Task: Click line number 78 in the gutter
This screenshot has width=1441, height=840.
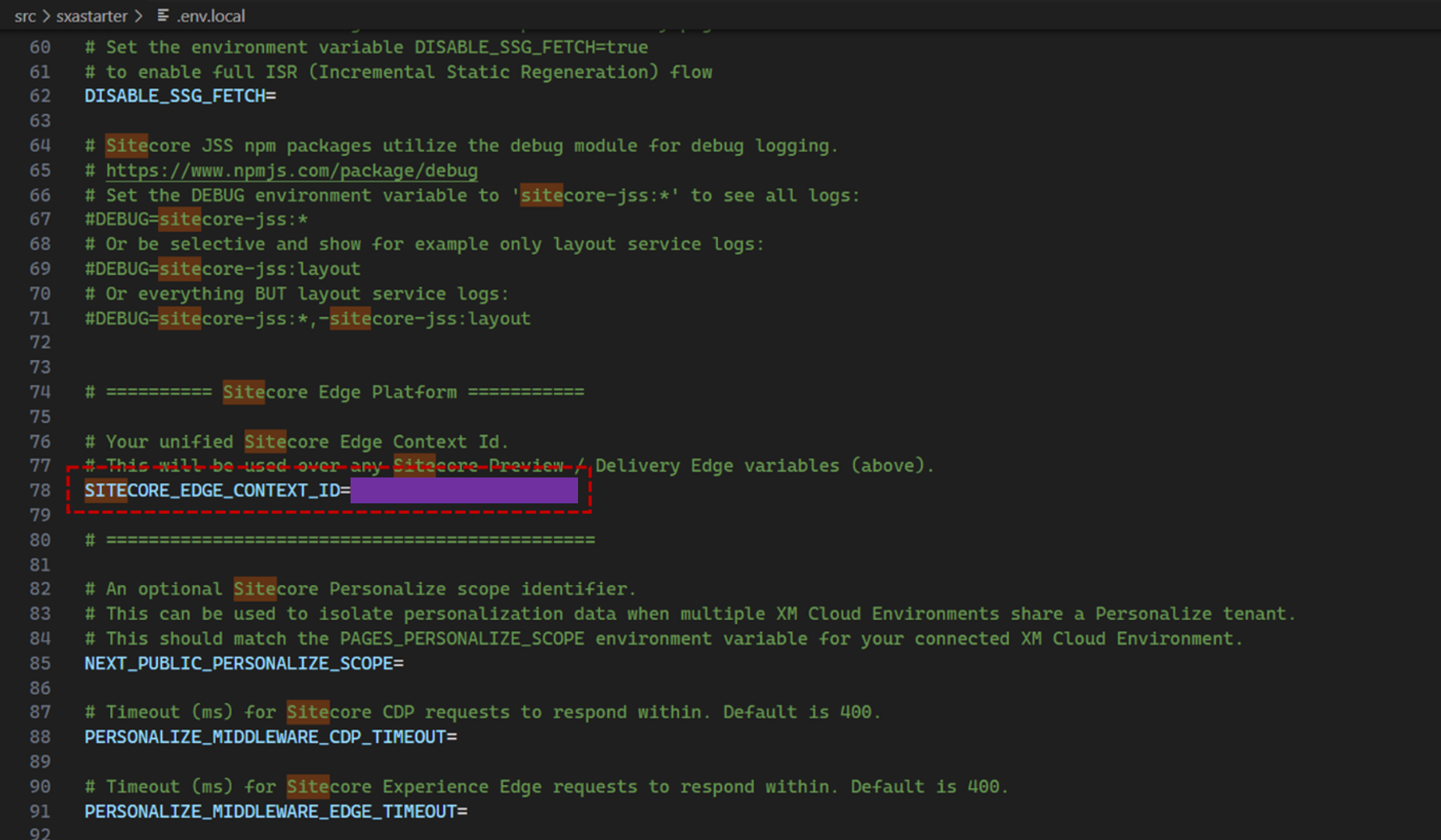Action: click(x=40, y=490)
